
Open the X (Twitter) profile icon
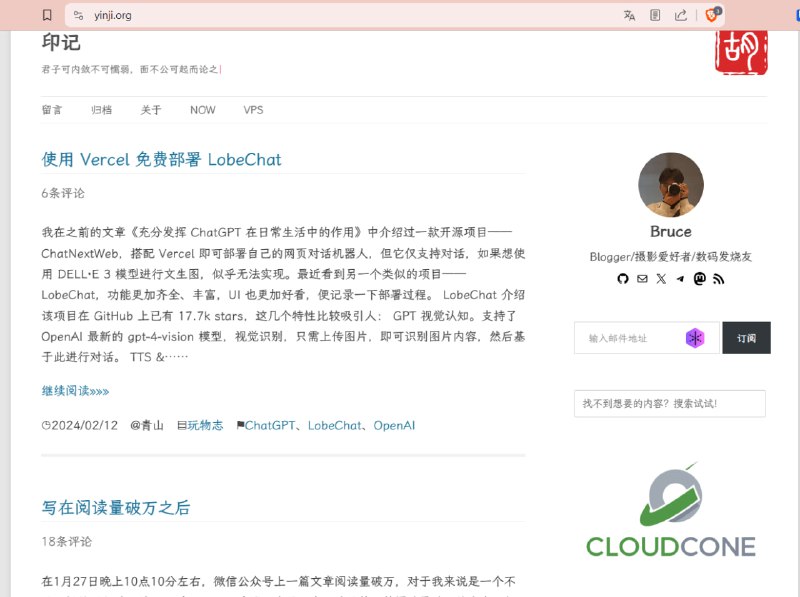(662, 279)
